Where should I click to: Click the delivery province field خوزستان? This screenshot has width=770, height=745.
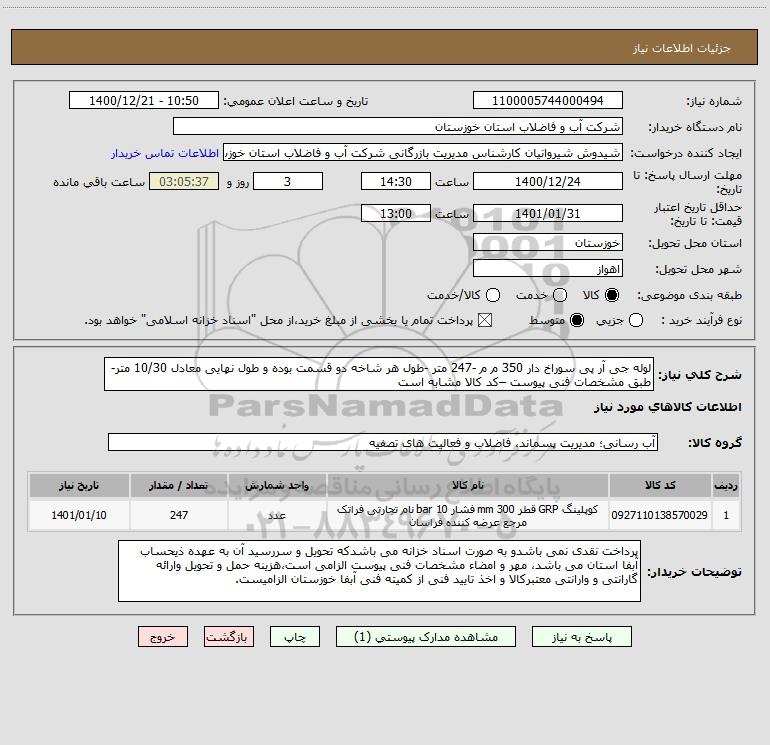tap(548, 243)
